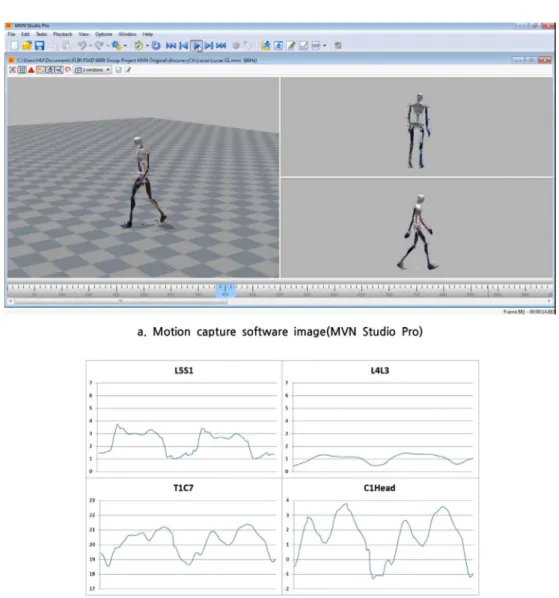Open the Help menu
The height and width of the screenshot is (598, 559).
pos(148,34)
